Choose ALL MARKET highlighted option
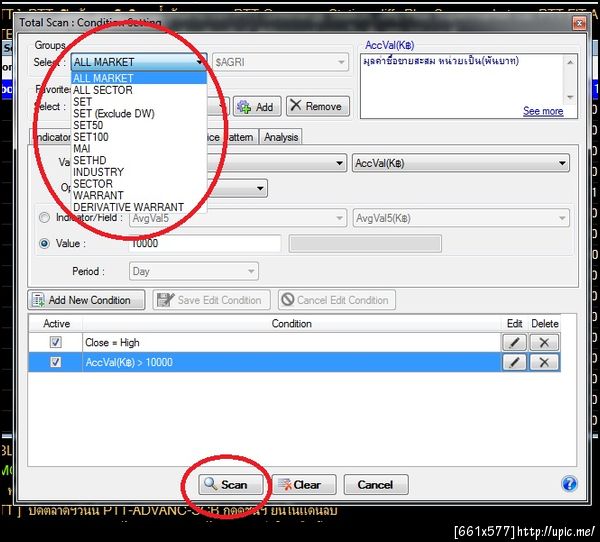600x542 pixels. 139,78
